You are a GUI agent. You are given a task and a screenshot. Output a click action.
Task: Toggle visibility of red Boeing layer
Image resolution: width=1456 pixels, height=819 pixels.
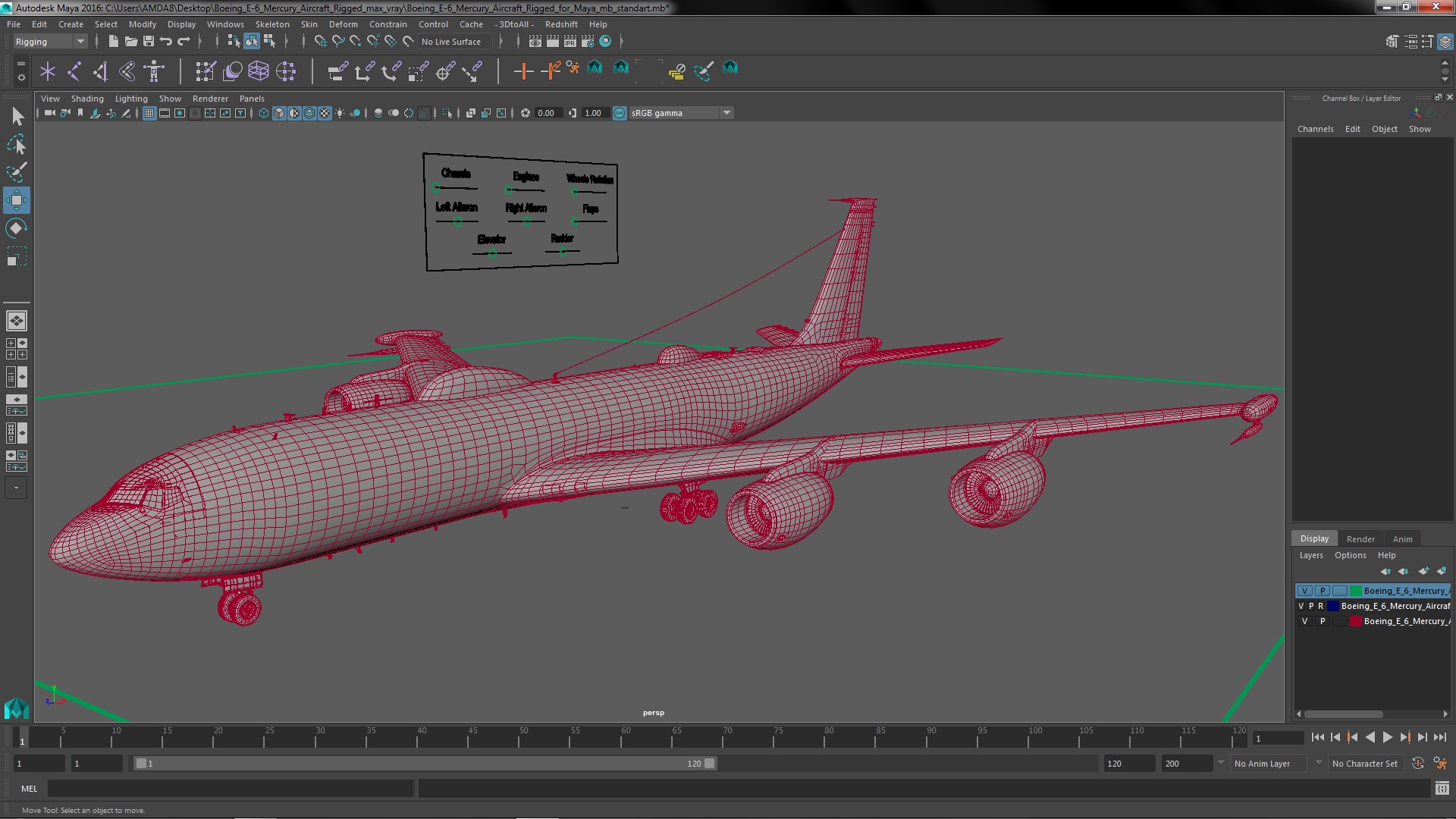coord(1304,621)
